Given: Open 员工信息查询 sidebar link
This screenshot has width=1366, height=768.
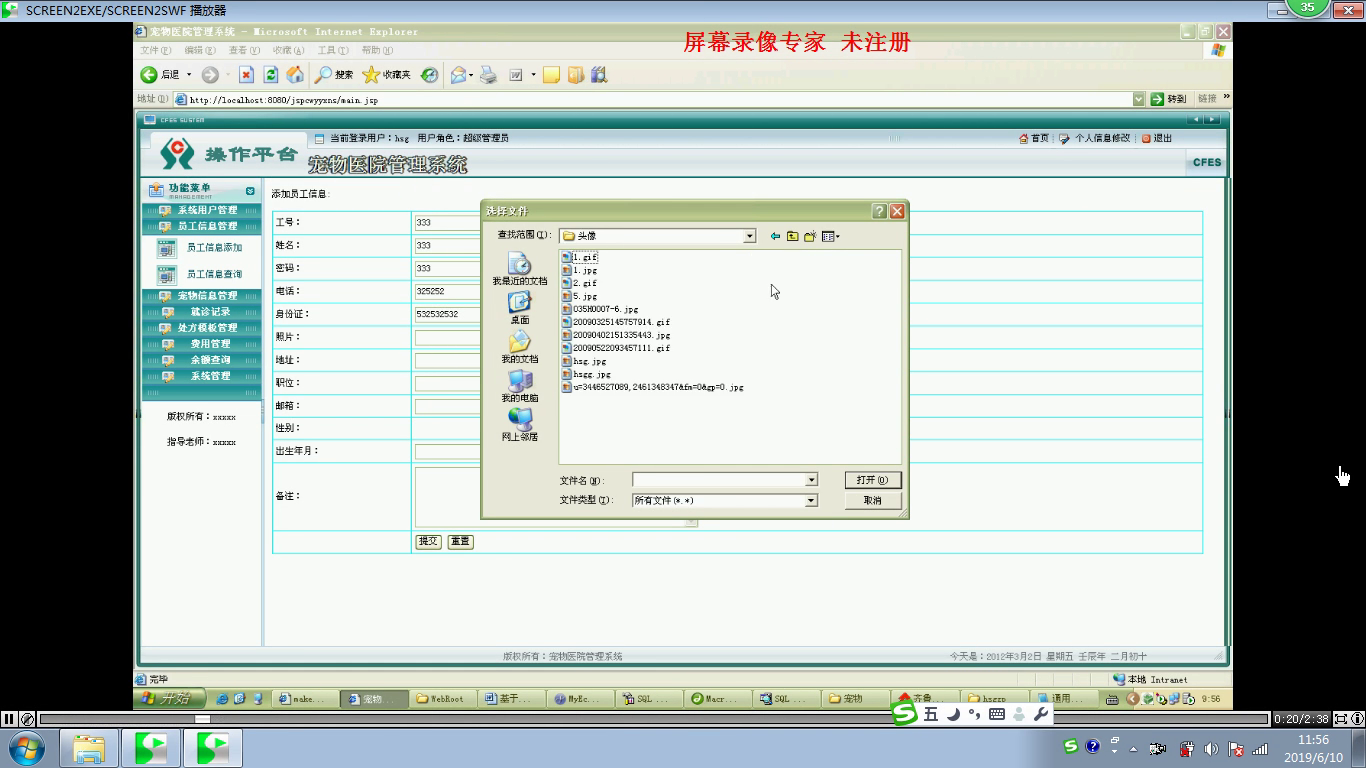Looking at the screenshot, I should tap(214, 274).
